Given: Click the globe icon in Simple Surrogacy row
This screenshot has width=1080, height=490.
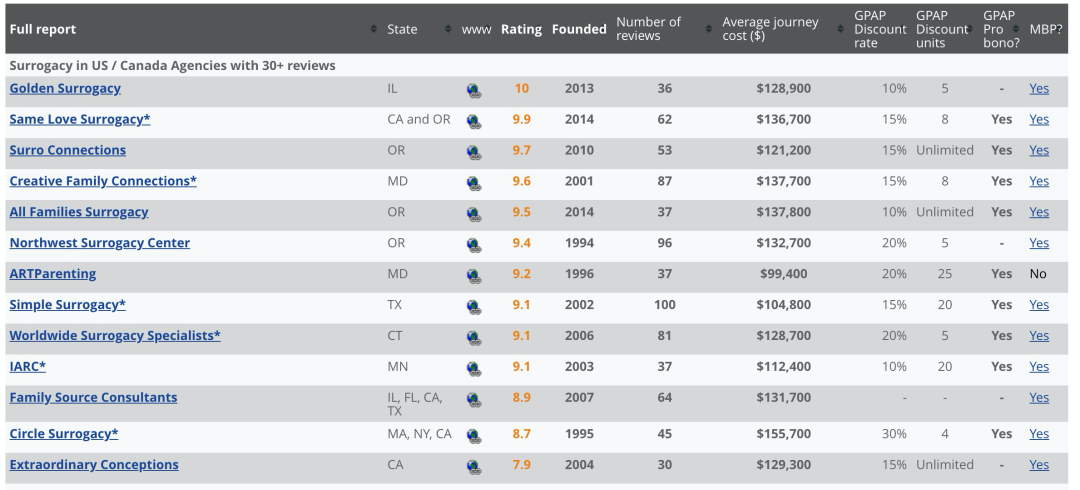Looking at the screenshot, I should pyautogui.click(x=474, y=306).
